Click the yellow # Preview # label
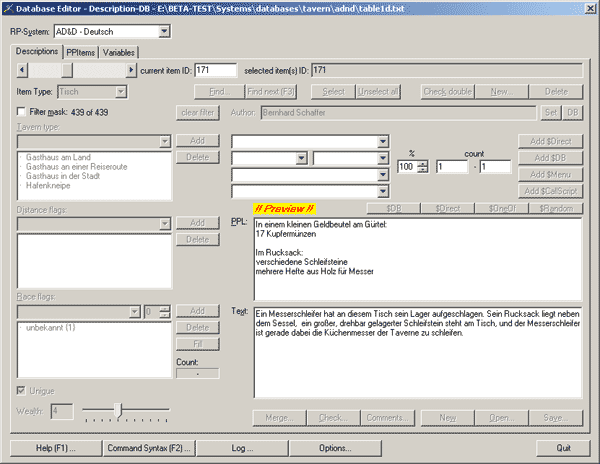600x464 pixels. pos(284,208)
